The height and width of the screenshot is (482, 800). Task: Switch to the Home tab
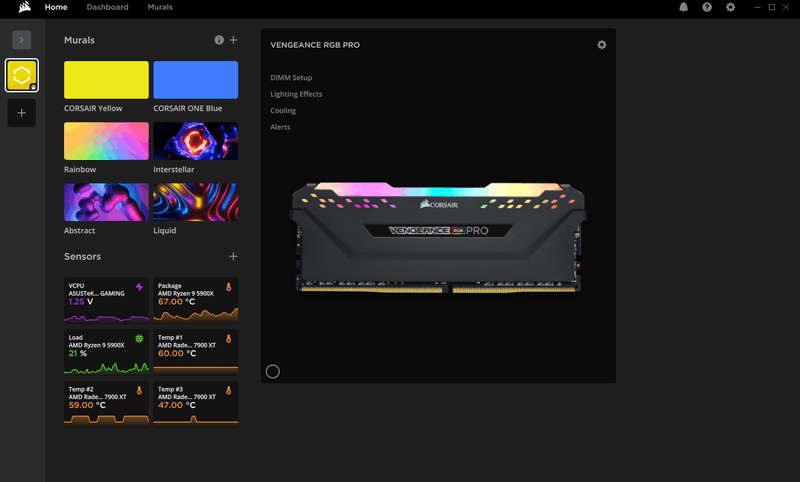[56, 7]
